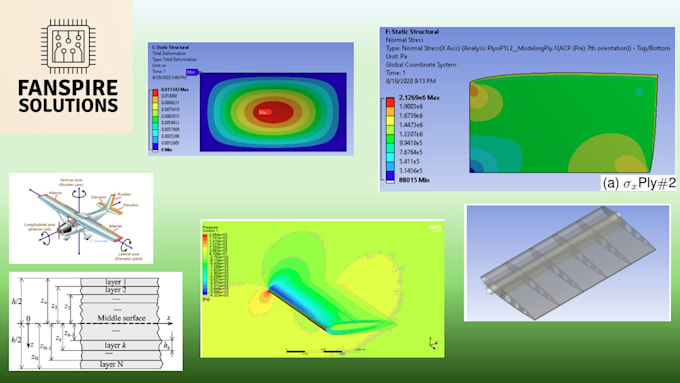Image resolution: width=680 pixels, height=383 pixels.
Task: Open the transparent wing structure CAD model
Action: tap(568, 263)
